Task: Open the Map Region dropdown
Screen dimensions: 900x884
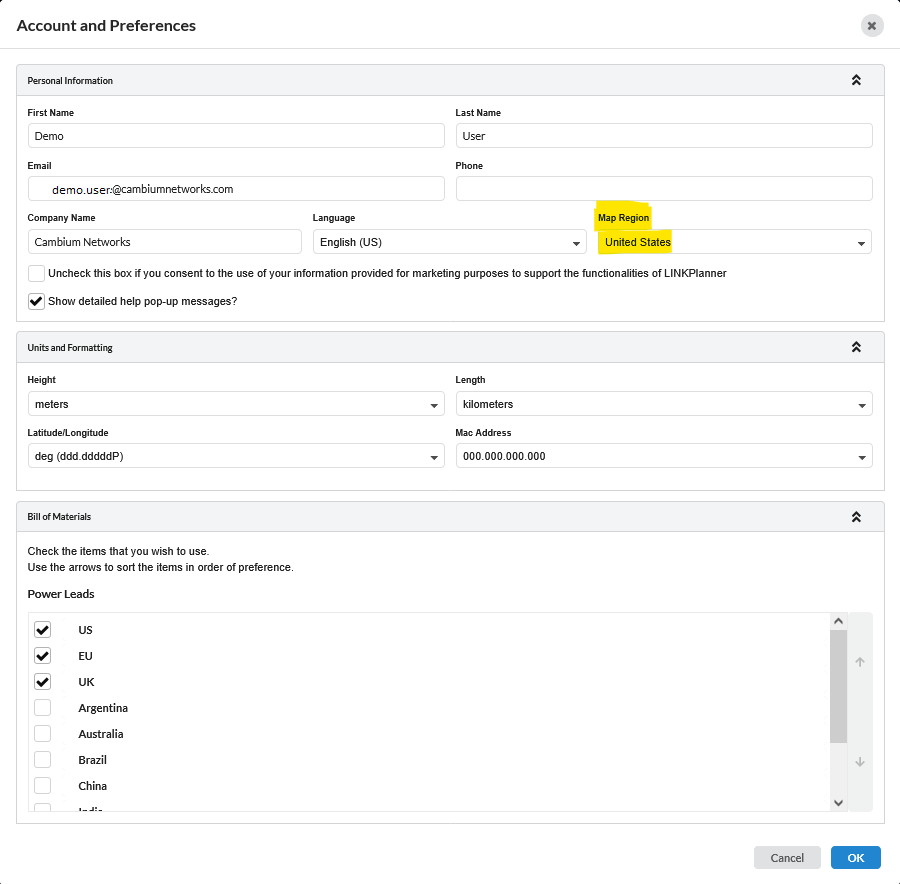Action: click(734, 242)
